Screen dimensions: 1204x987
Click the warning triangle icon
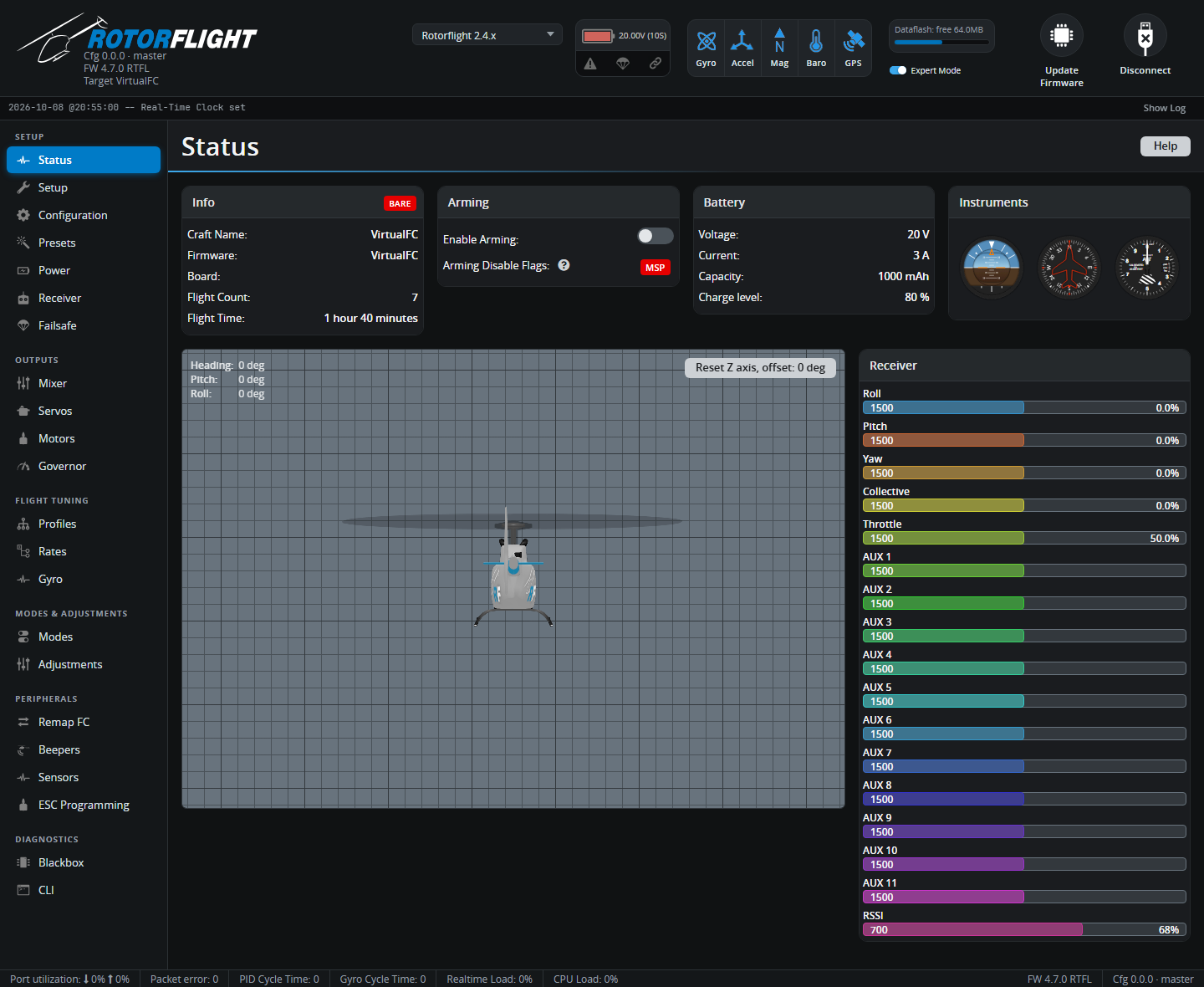[x=590, y=64]
